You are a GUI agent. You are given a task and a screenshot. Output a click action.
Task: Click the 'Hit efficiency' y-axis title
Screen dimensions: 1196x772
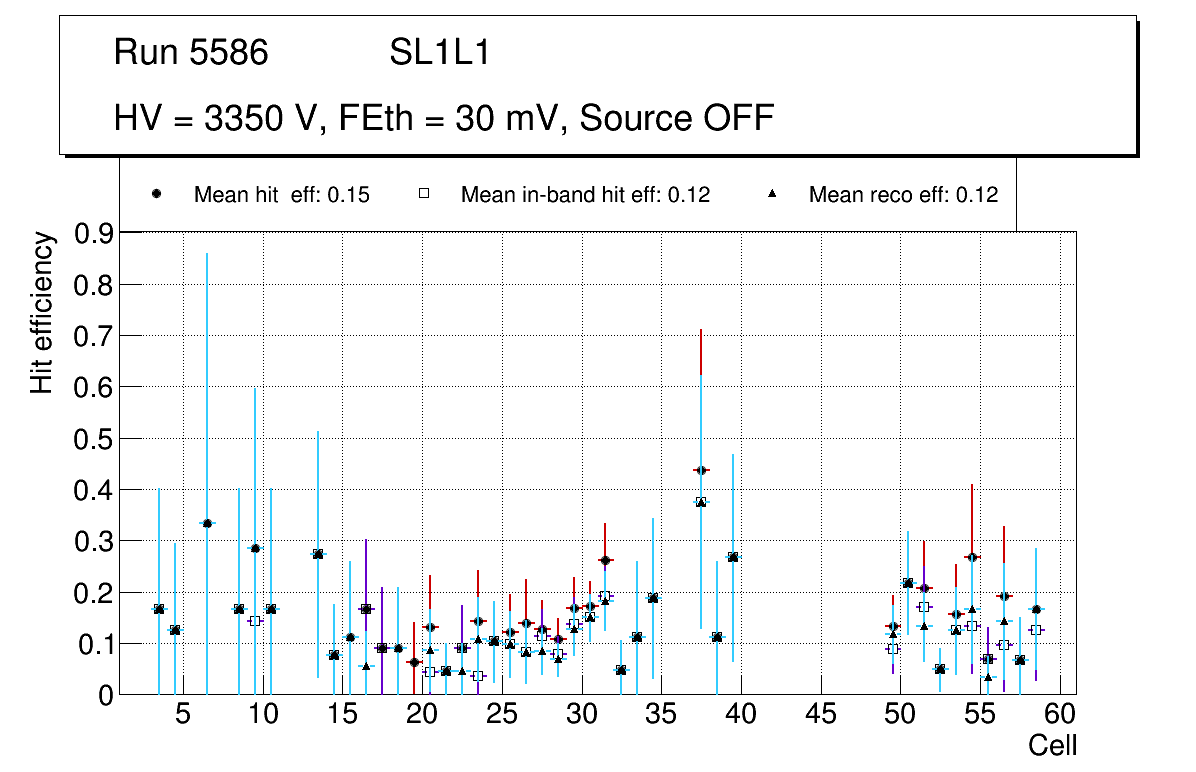pyautogui.click(x=42, y=312)
